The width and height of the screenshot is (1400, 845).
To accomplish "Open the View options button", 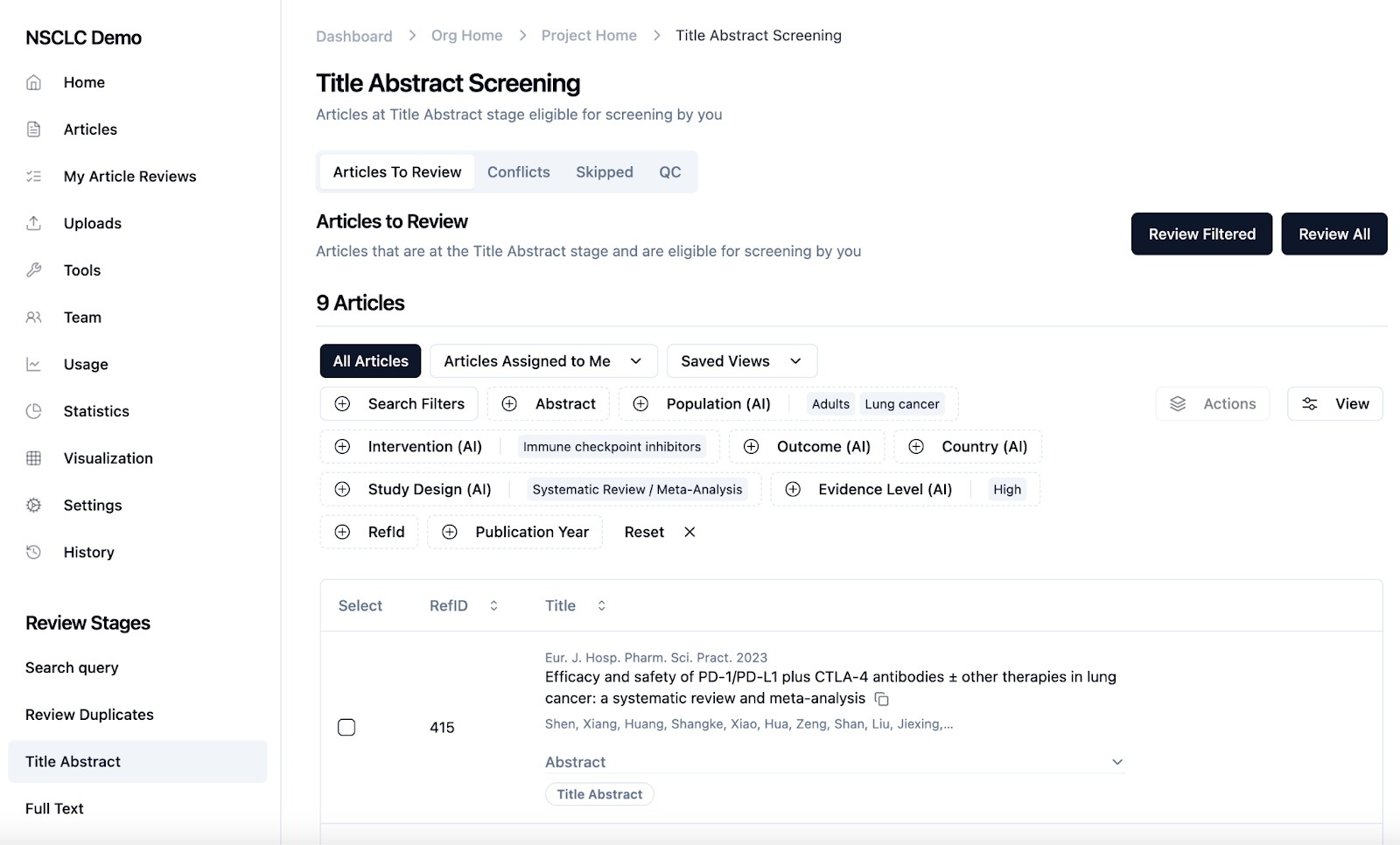I will [1334, 404].
